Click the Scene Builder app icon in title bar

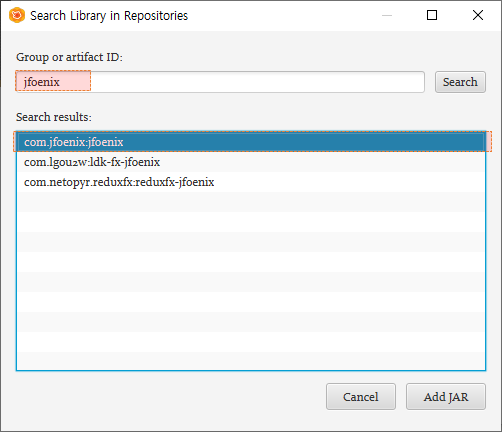[x=17, y=15]
